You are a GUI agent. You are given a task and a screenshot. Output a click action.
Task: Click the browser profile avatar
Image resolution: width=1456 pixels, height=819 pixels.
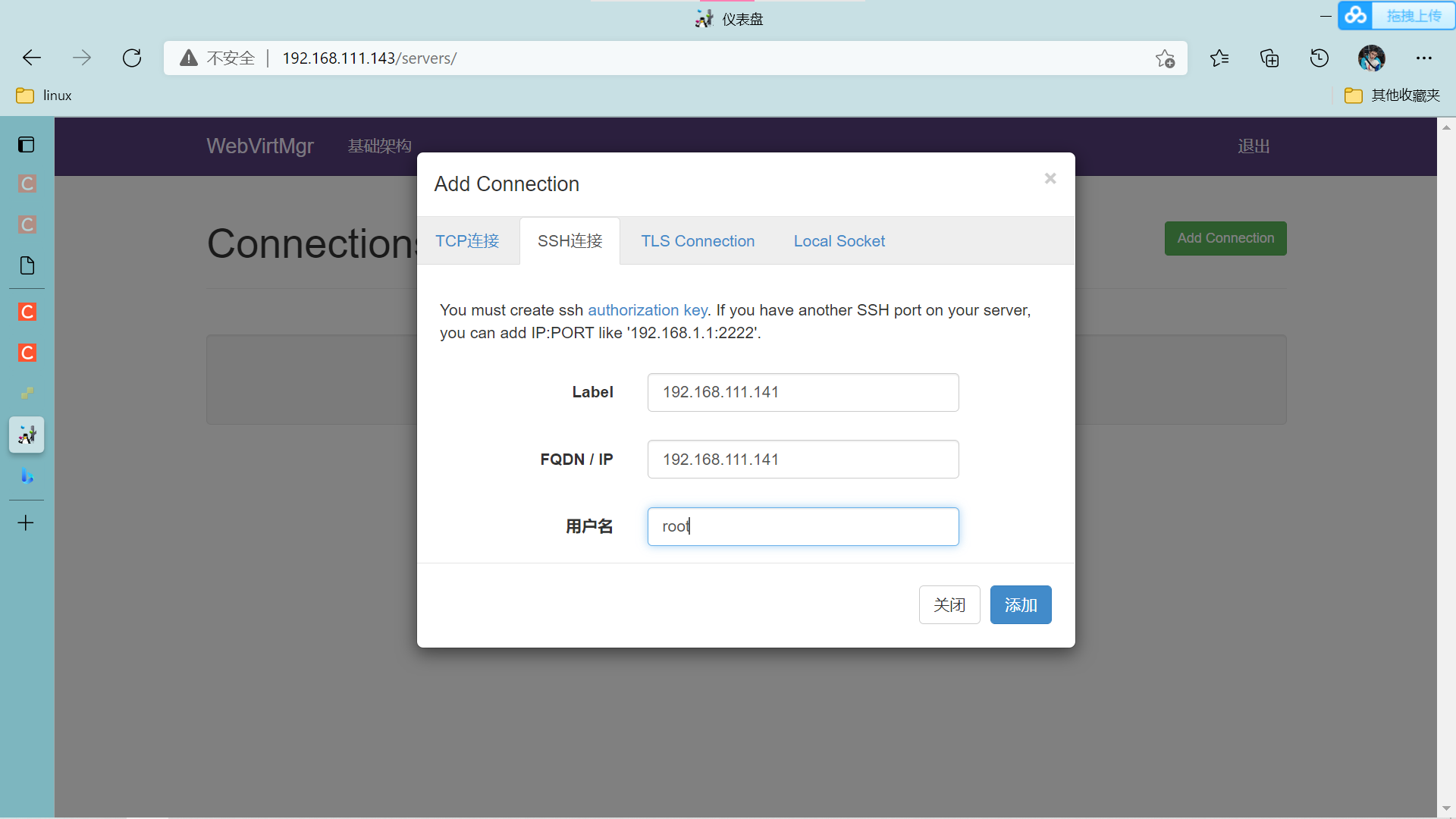(x=1372, y=58)
